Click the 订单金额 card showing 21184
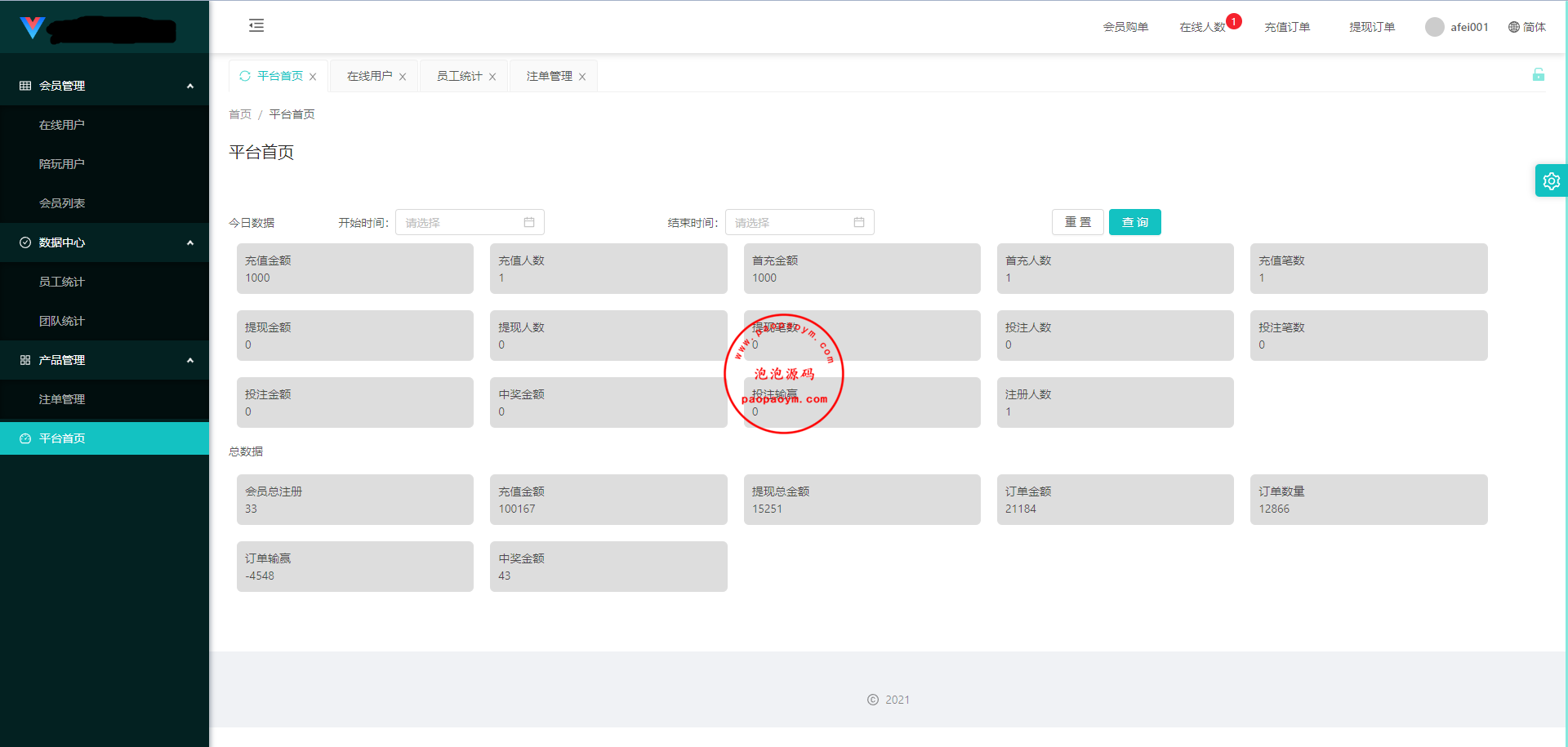1568x747 pixels. [x=1116, y=500]
